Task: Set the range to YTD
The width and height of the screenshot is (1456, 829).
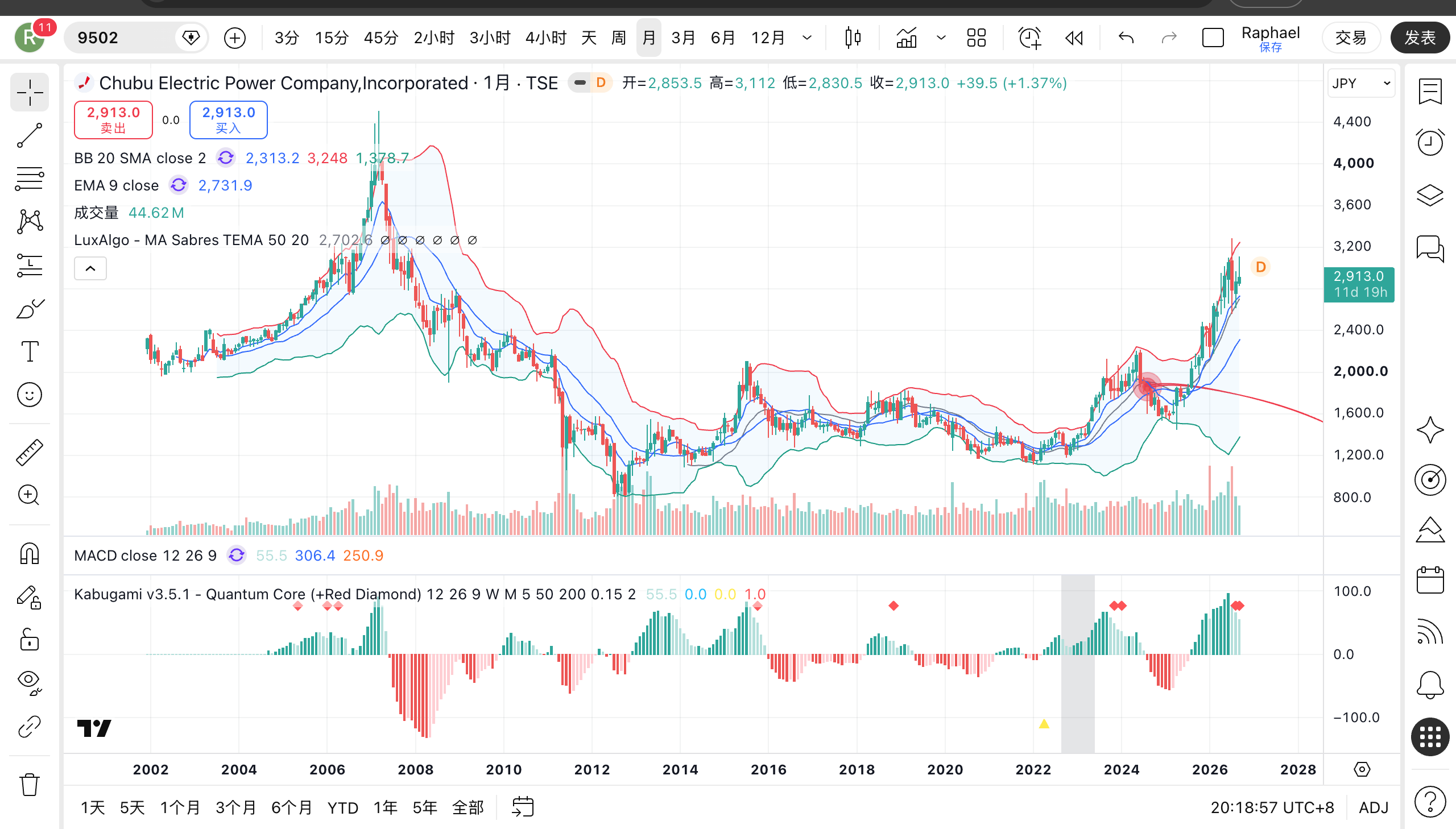Action: (343, 807)
